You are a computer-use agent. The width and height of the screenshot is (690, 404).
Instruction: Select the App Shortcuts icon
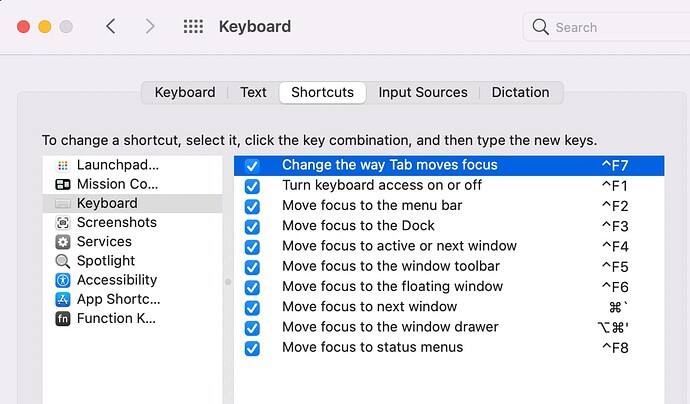click(x=63, y=299)
